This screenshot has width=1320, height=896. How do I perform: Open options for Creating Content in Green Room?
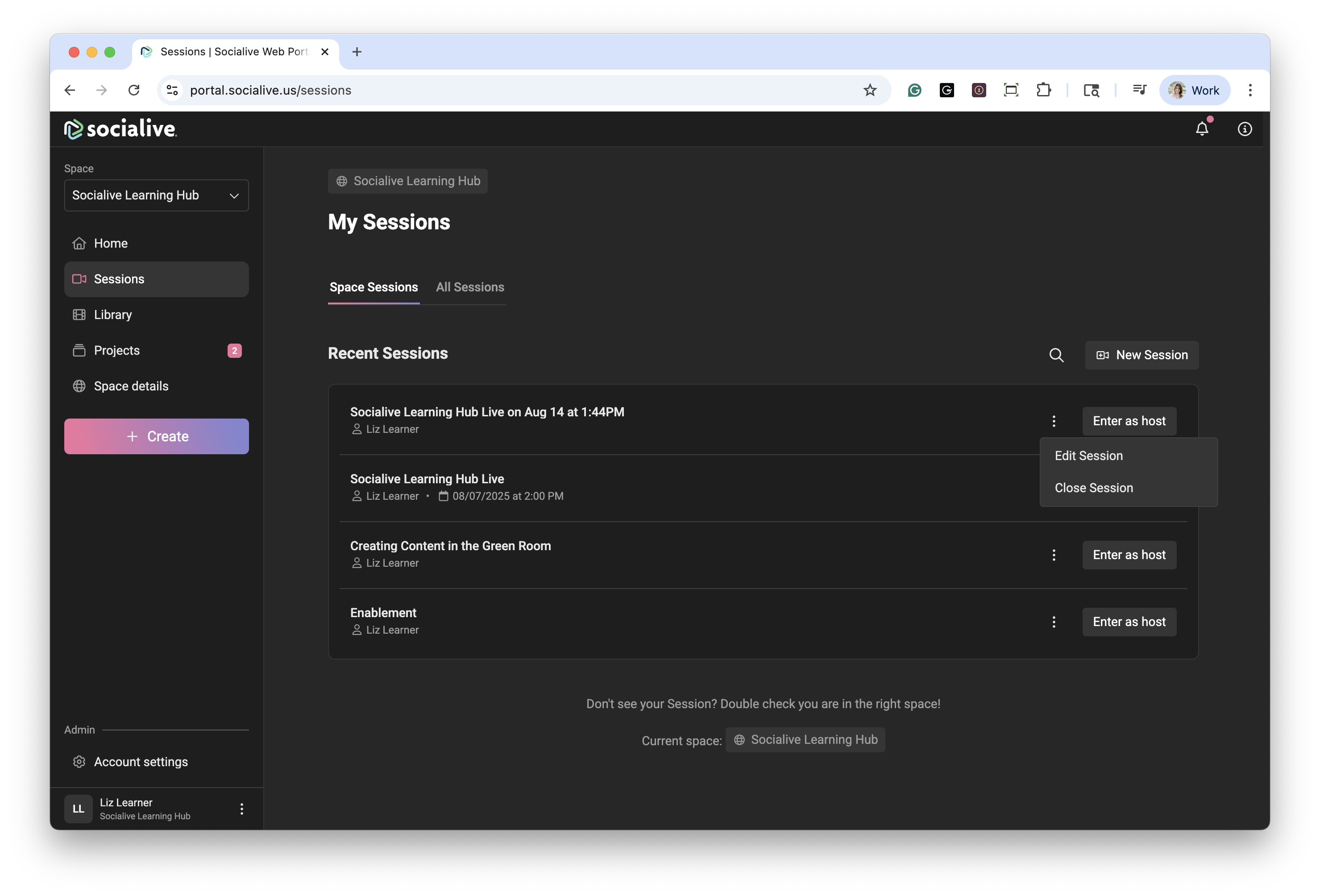(x=1054, y=555)
